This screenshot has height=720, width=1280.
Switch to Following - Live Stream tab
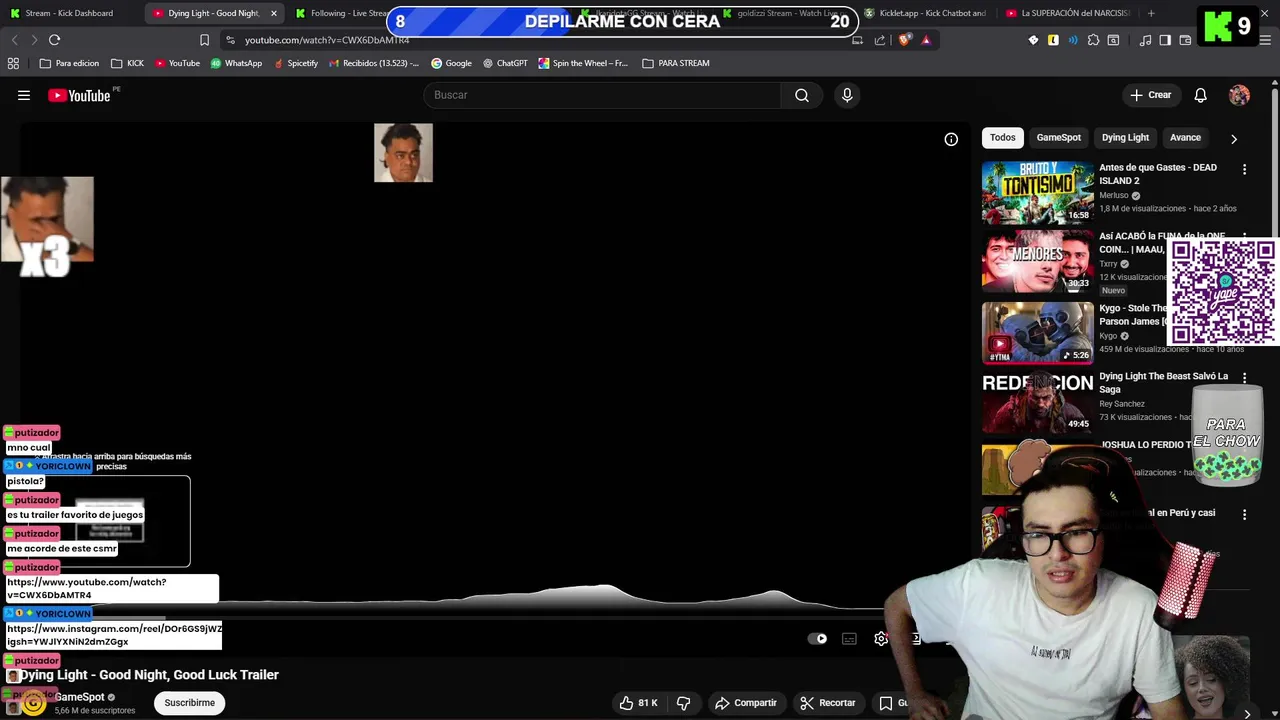tap(343, 13)
